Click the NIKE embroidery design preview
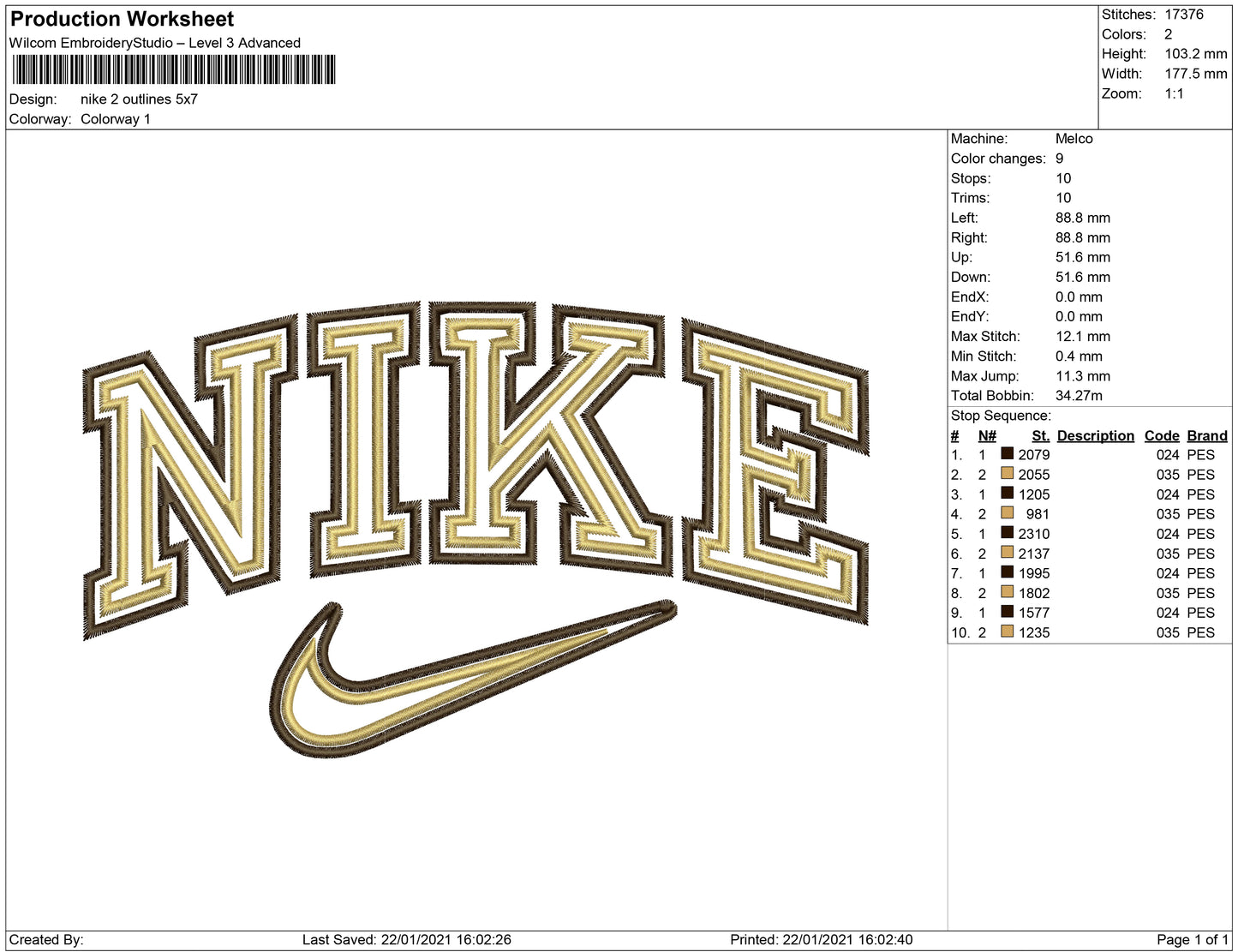This screenshot has height=952, width=1238. [476, 529]
